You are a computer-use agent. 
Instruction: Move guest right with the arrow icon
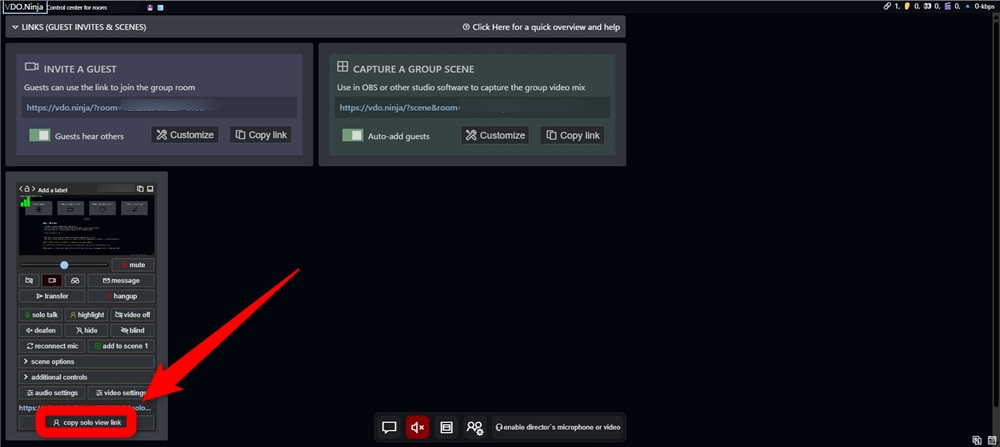tap(34, 189)
